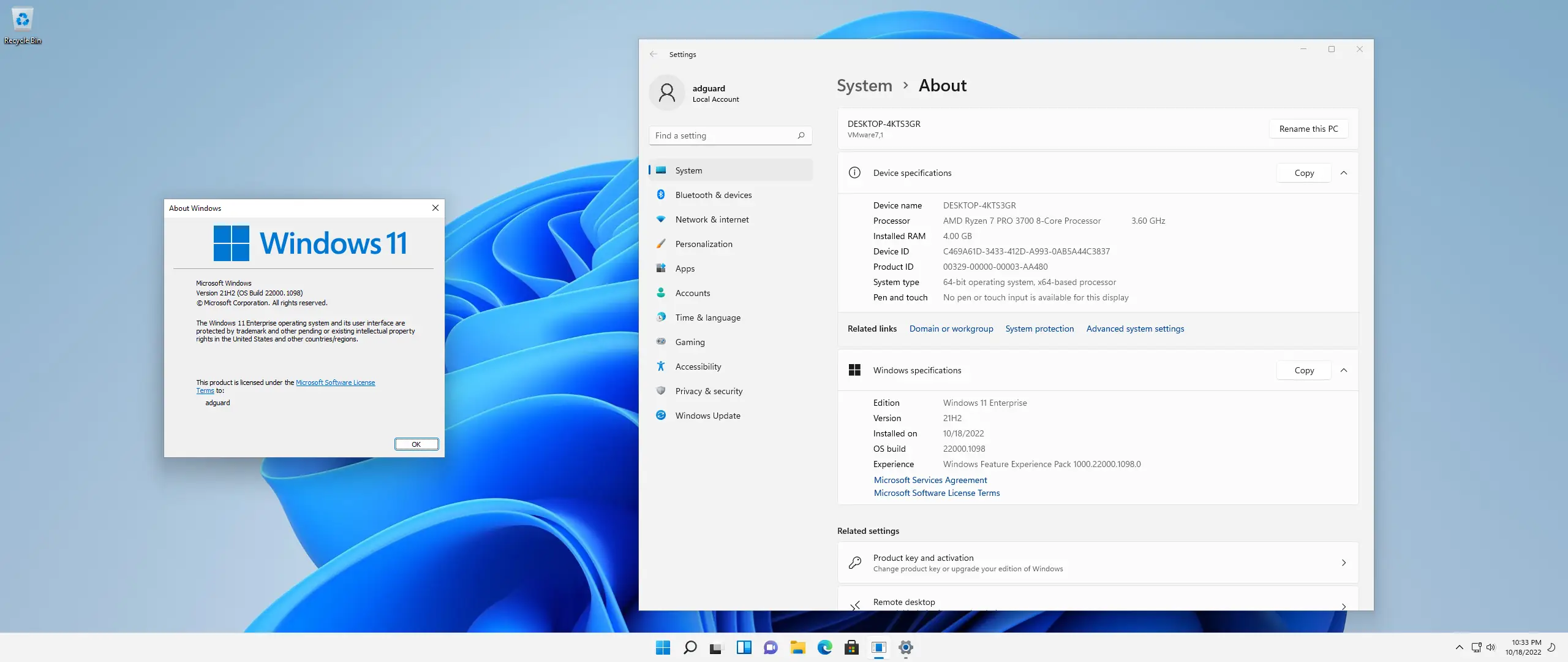Open Privacy & security shield icon
The image size is (1568, 662).
(661, 390)
